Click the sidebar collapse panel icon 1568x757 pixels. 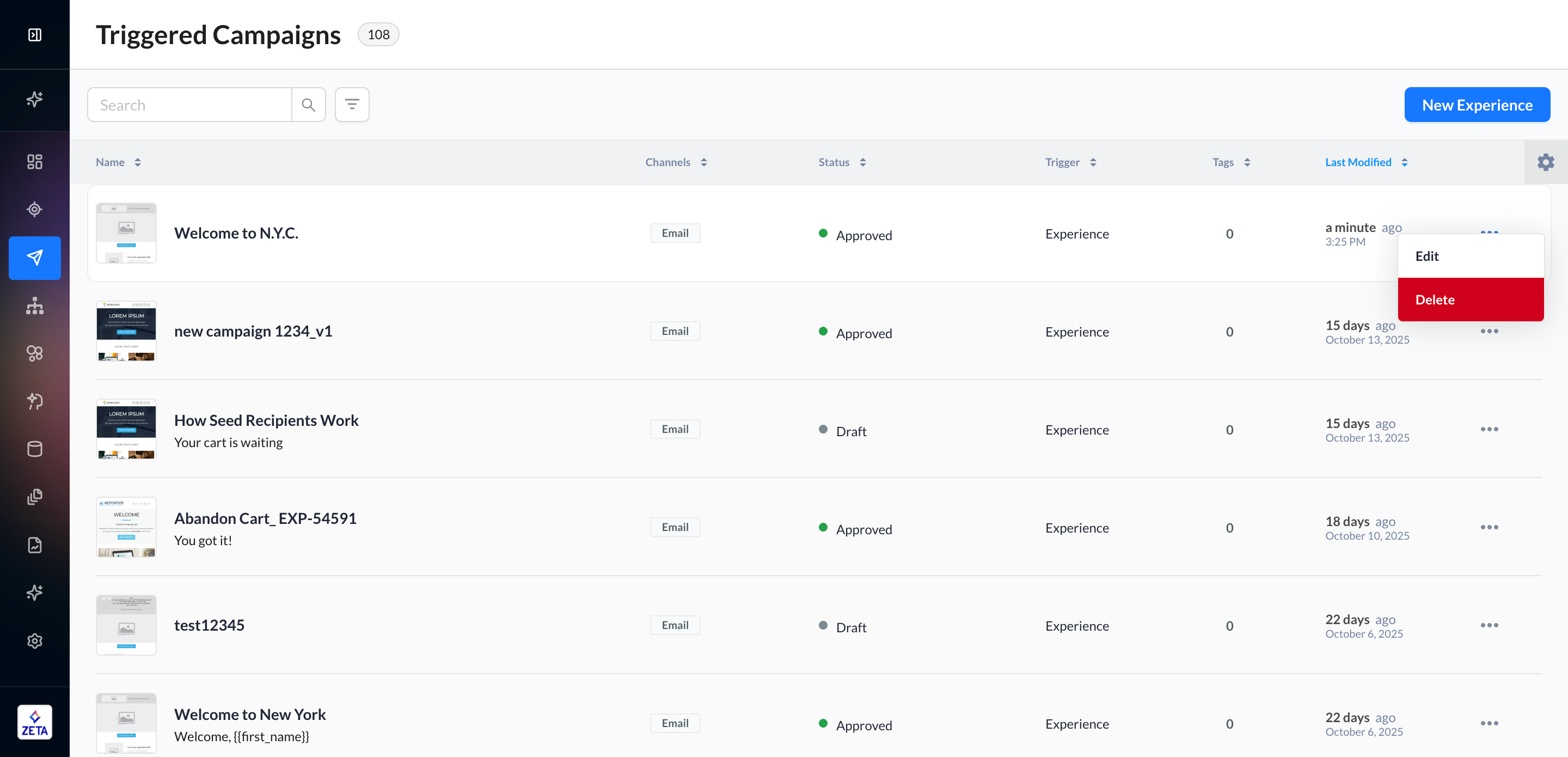tap(35, 35)
